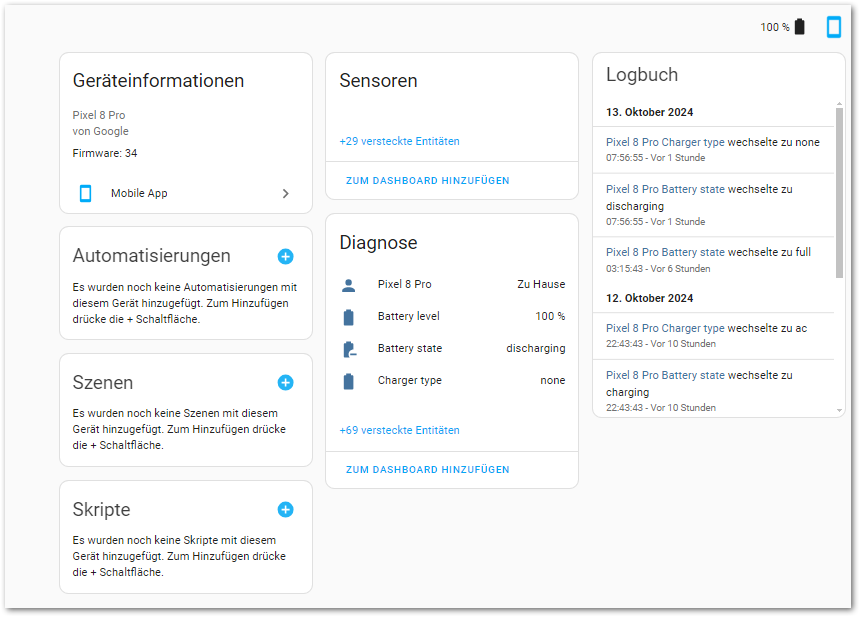Image resolution: width=860 pixels, height=617 pixels.
Task: Click the Battery state discharging icon
Action: [348, 349]
